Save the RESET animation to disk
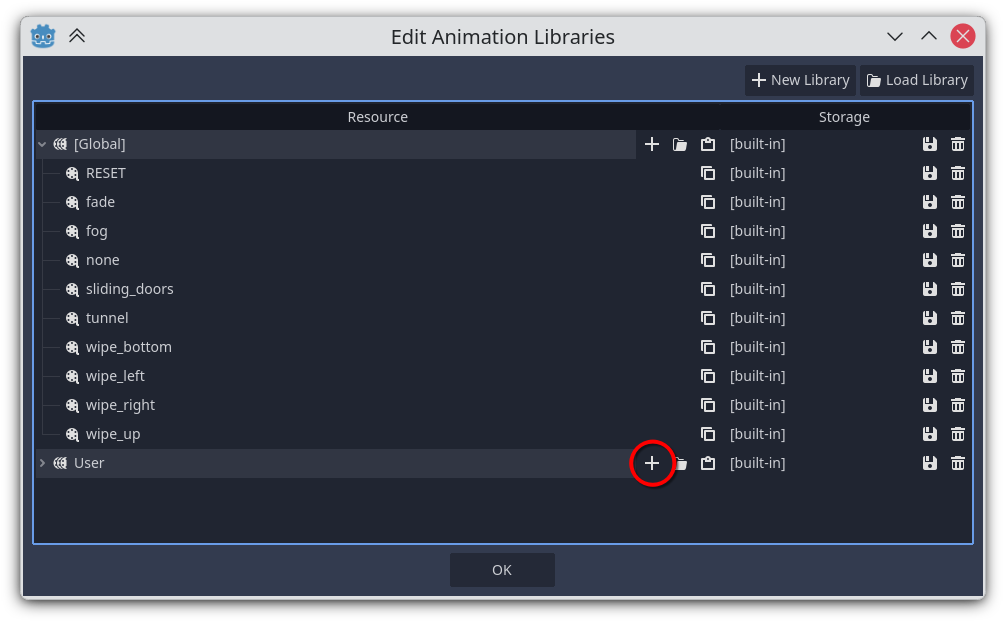This screenshot has width=1006, height=624. click(930, 173)
